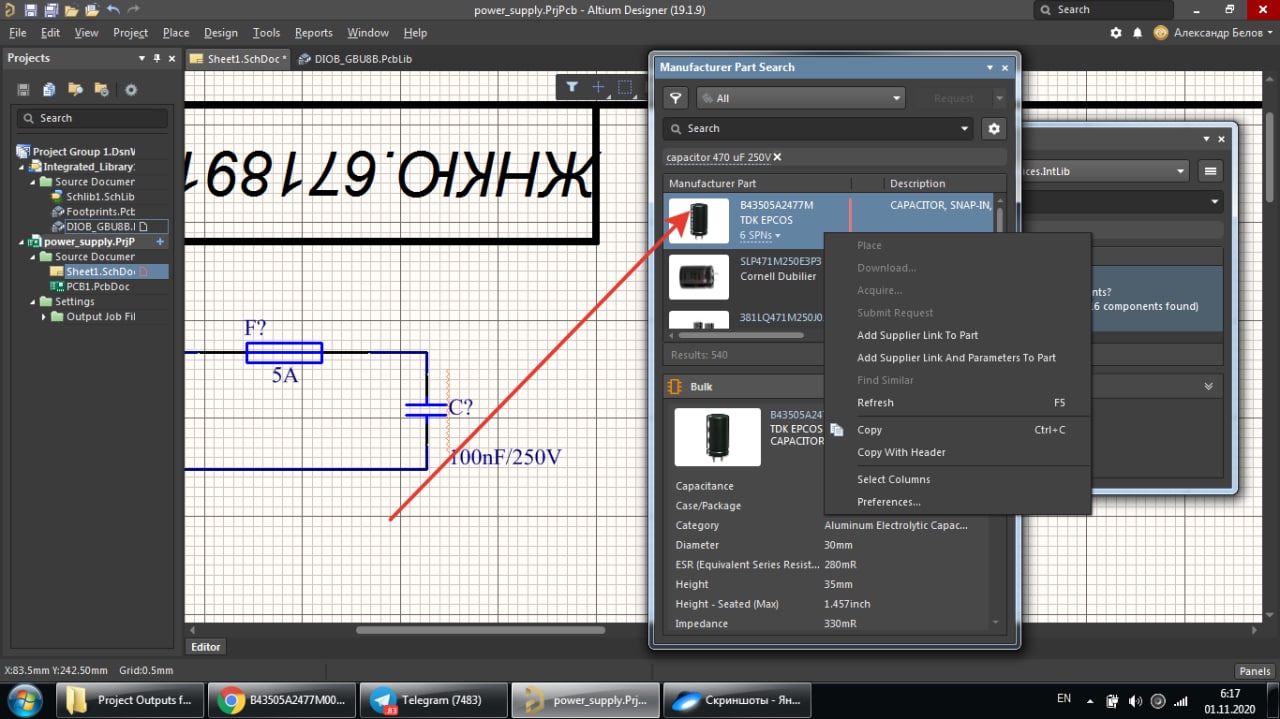
Task: Collapse the Settings folder in the project tree
Action: [x=31, y=301]
